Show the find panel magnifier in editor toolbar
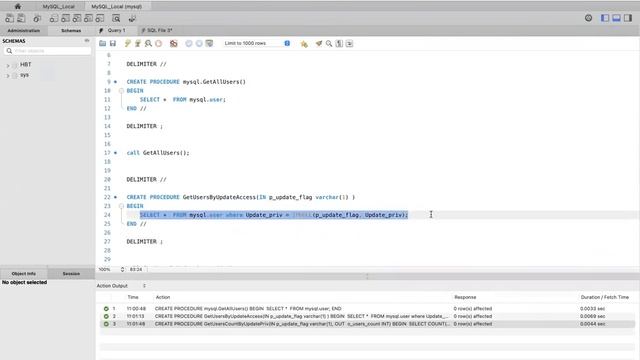The height and width of the screenshot is (360, 640). [329, 43]
